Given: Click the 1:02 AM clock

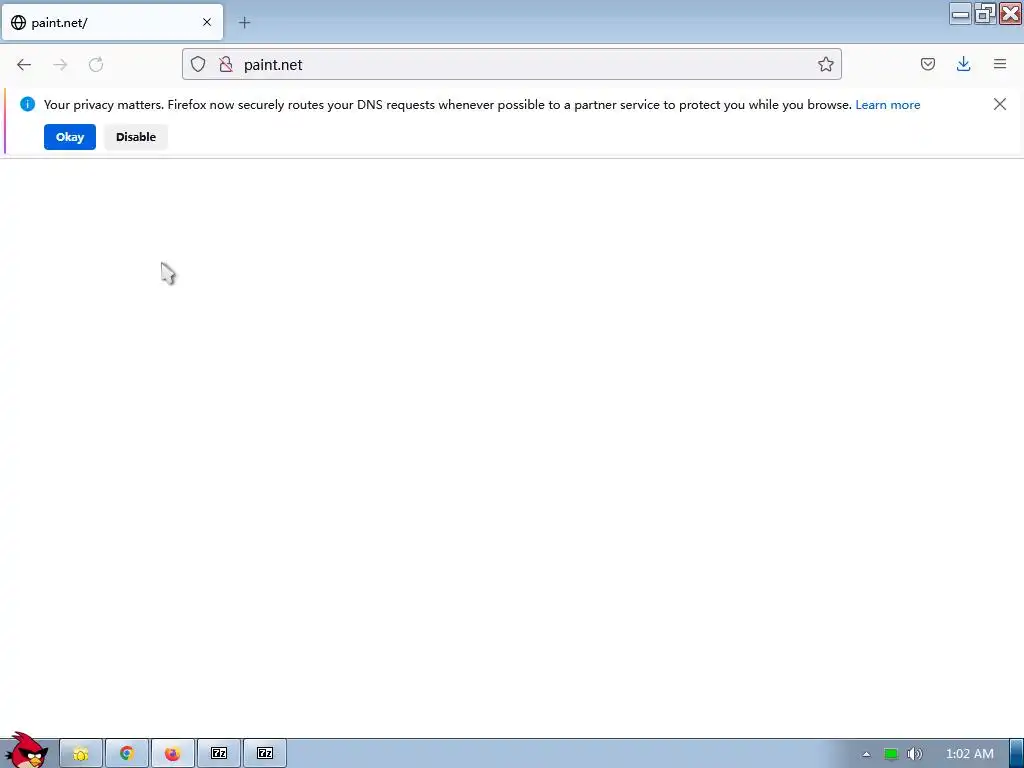Looking at the screenshot, I should (x=970, y=754).
